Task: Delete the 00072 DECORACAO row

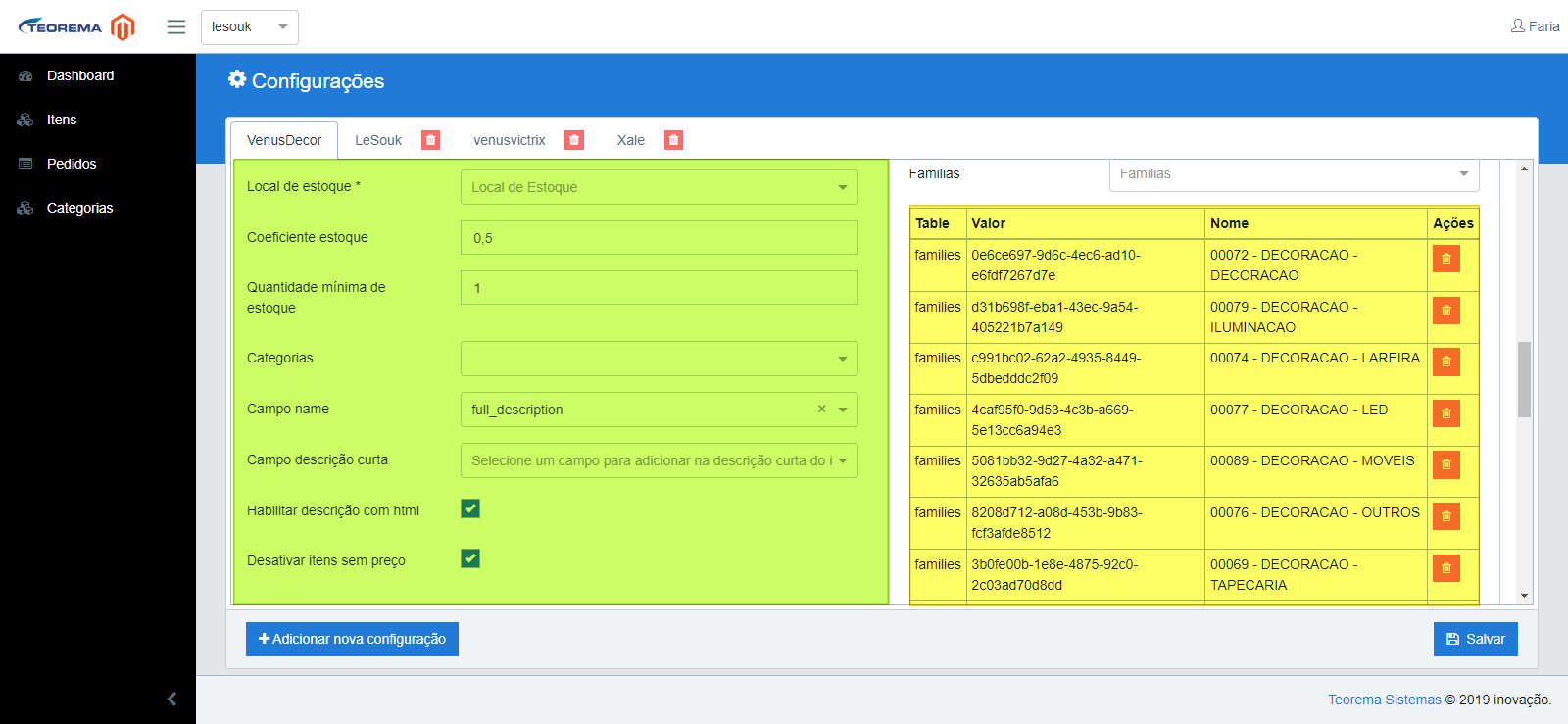Action: [1446, 259]
